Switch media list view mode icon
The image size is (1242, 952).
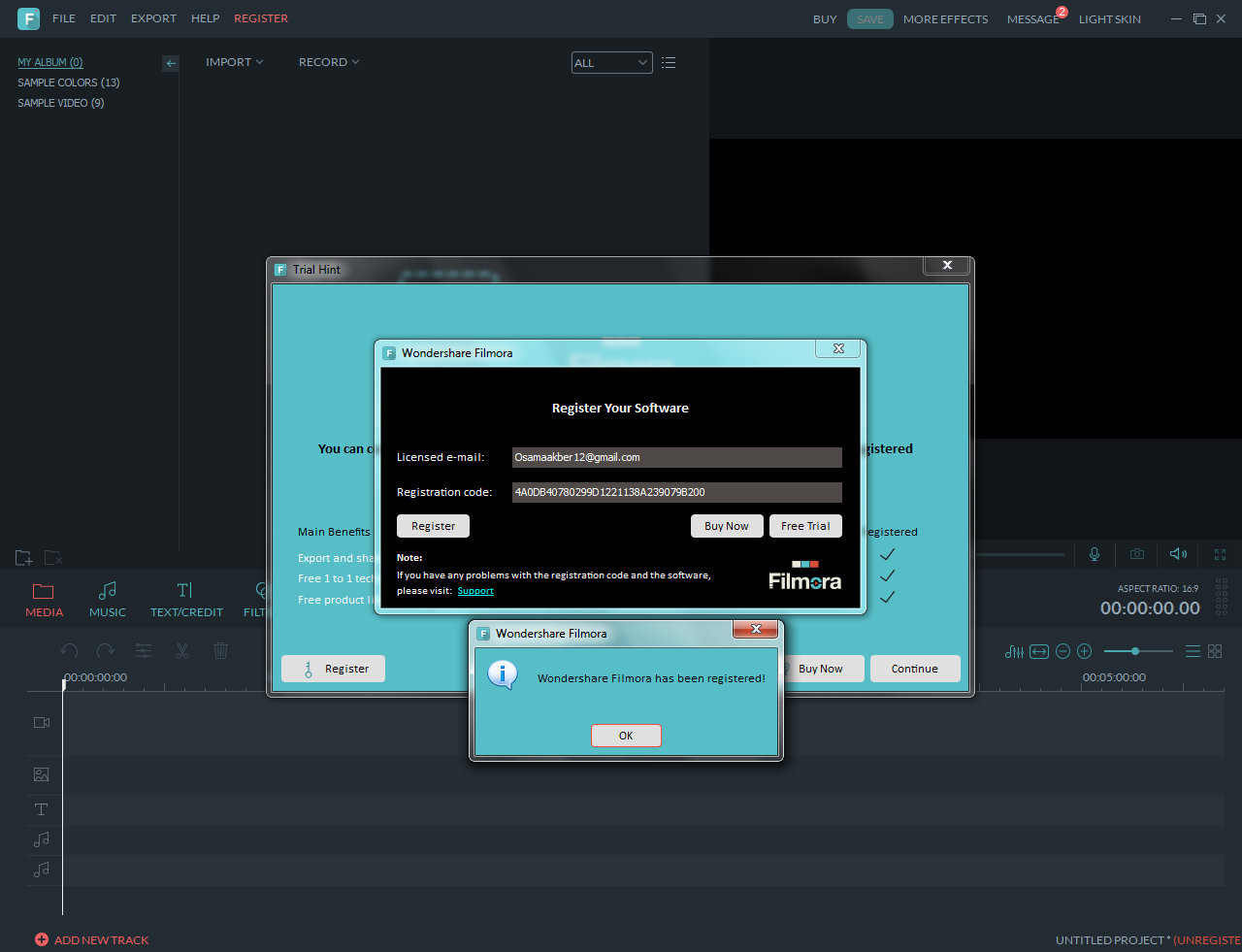(x=669, y=63)
